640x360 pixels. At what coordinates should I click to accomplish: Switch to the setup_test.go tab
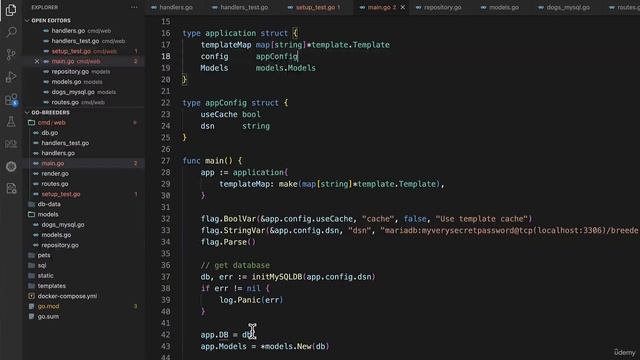tap(314, 7)
